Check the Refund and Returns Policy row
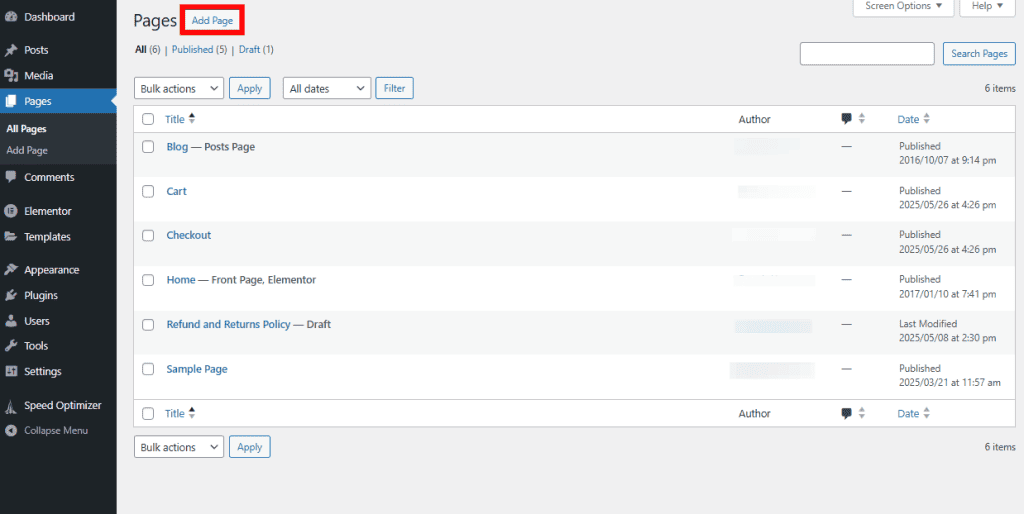The height and width of the screenshot is (514, 1024). click(148, 325)
